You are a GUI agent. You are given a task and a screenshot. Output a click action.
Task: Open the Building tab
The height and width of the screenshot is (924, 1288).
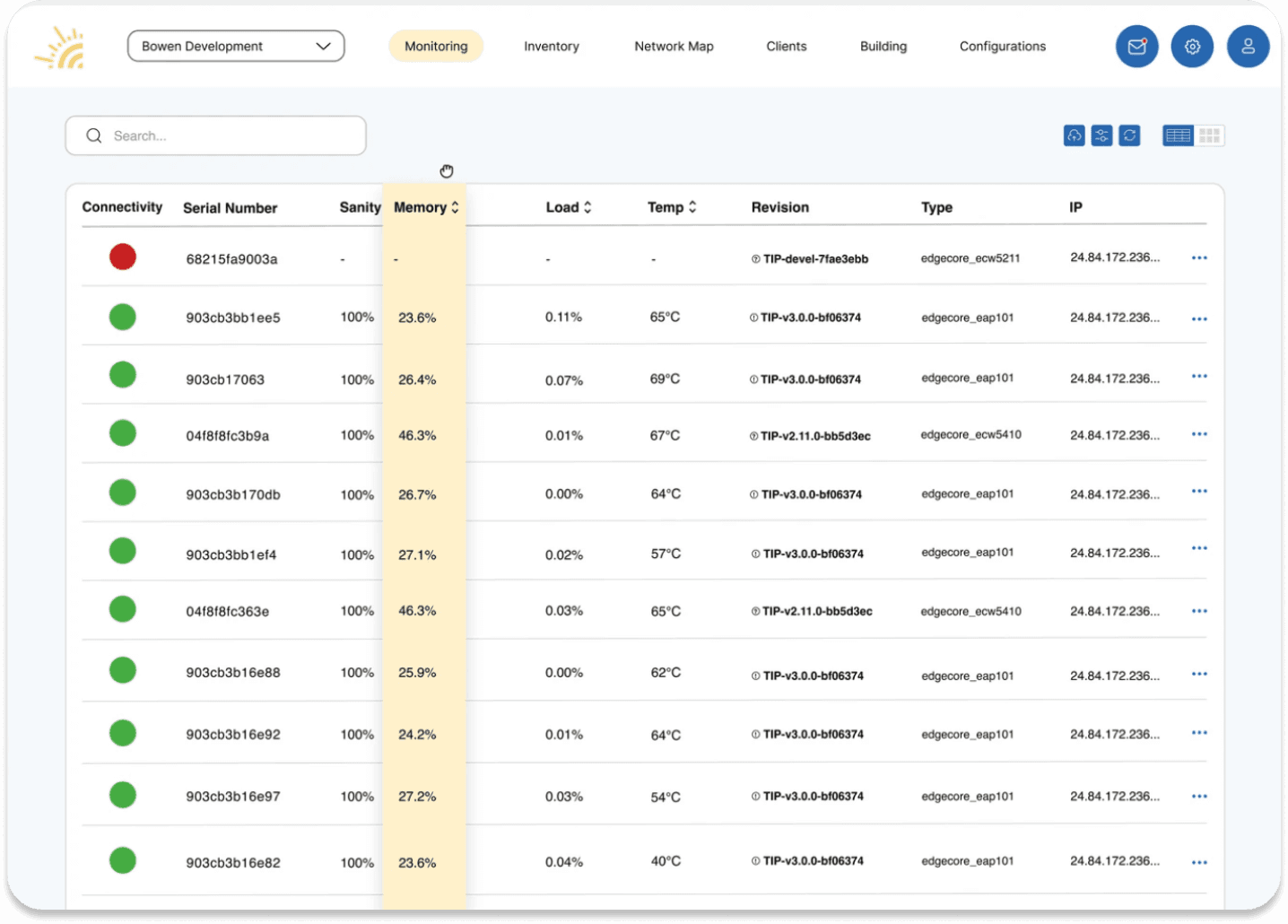point(883,47)
